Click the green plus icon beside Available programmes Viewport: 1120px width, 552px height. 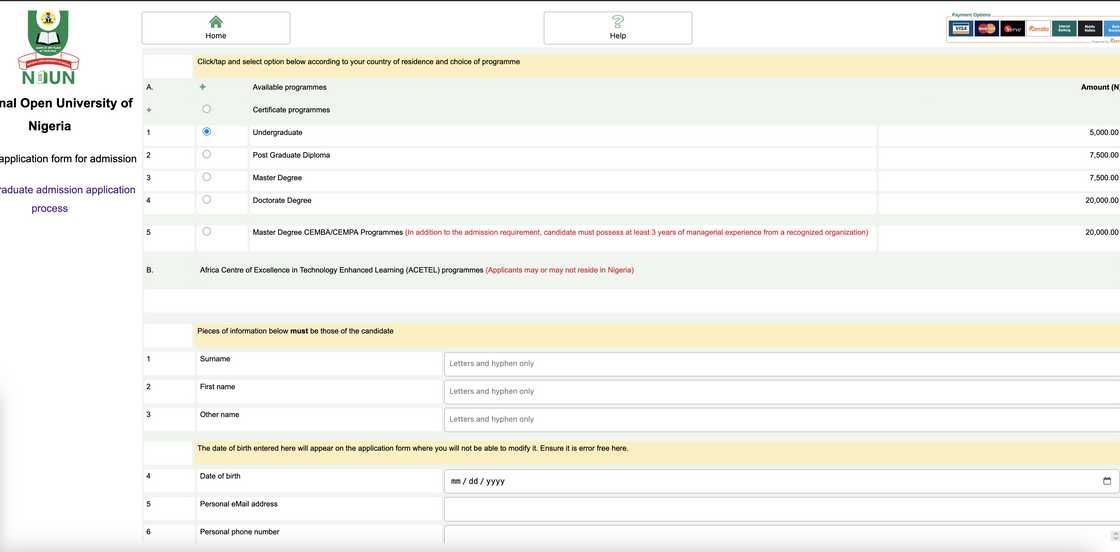[x=203, y=87]
